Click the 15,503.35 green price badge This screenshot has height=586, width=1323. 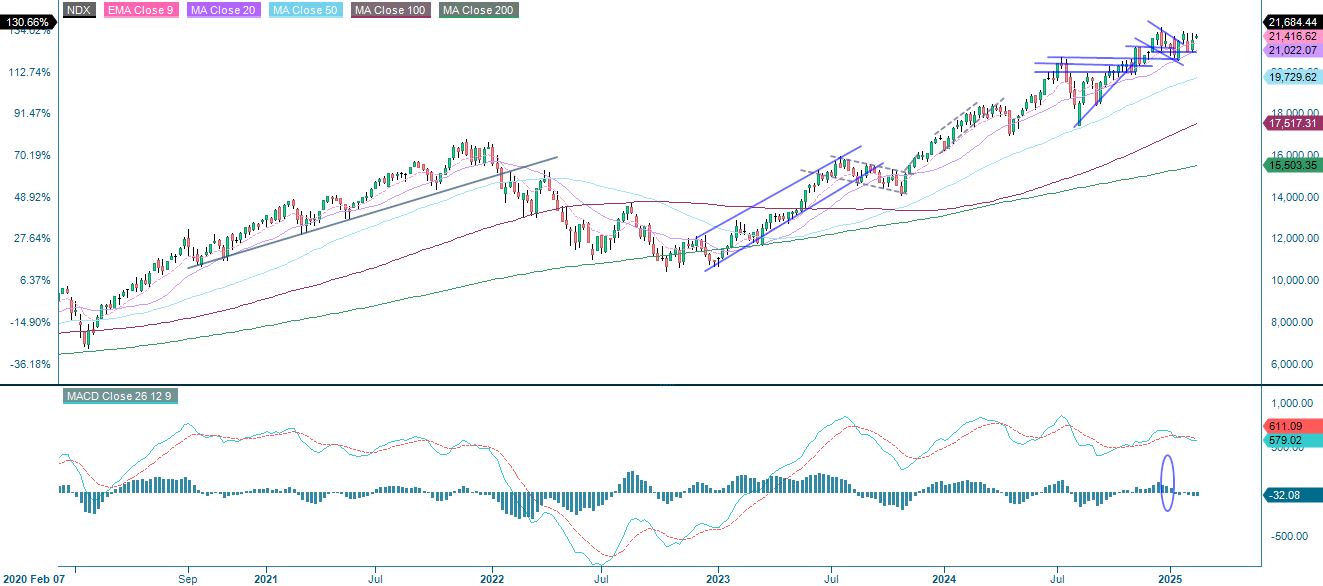pyautogui.click(x=1288, y=162)
